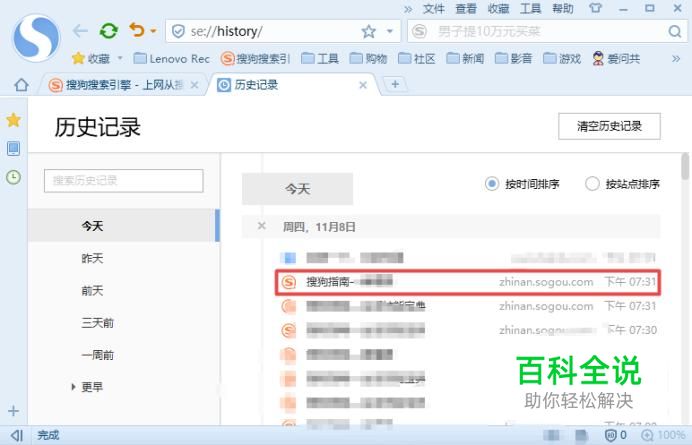Image resolution: width=692 pixels, height=445 pixels.
Task: Open the 购物 bookmark folder
Action: point(368,58)
